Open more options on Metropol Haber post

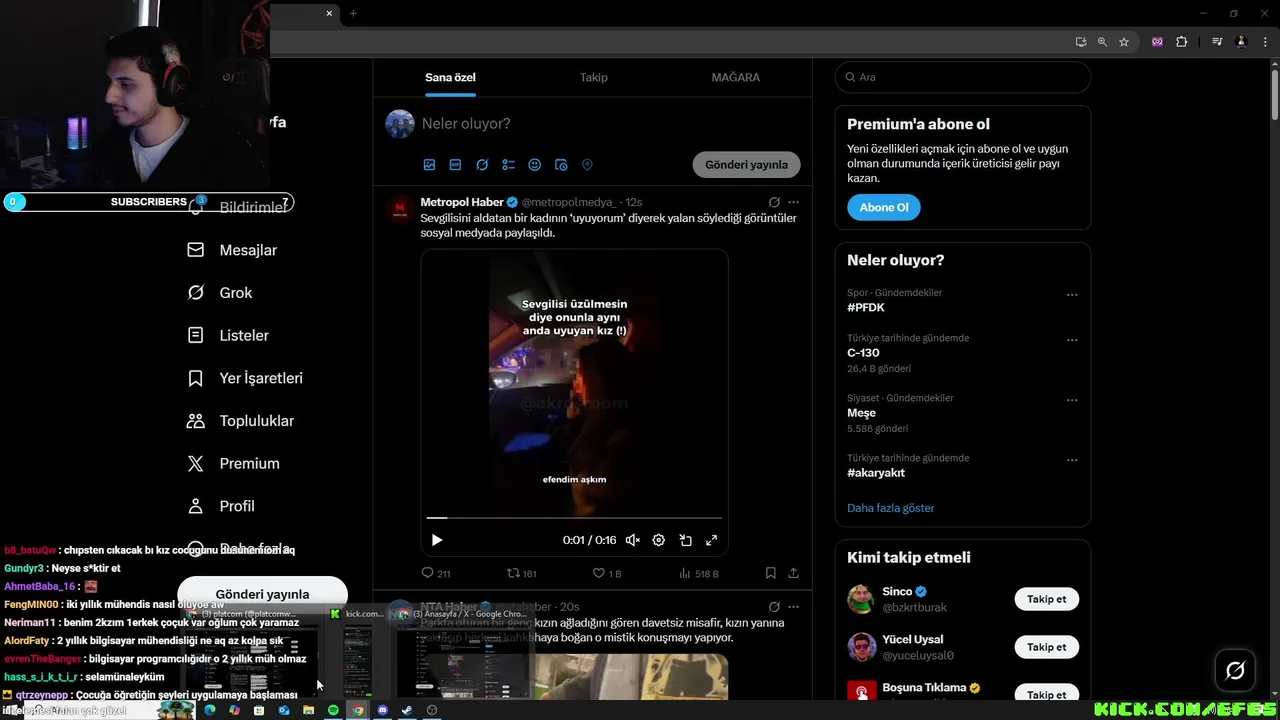pos(793,202)
